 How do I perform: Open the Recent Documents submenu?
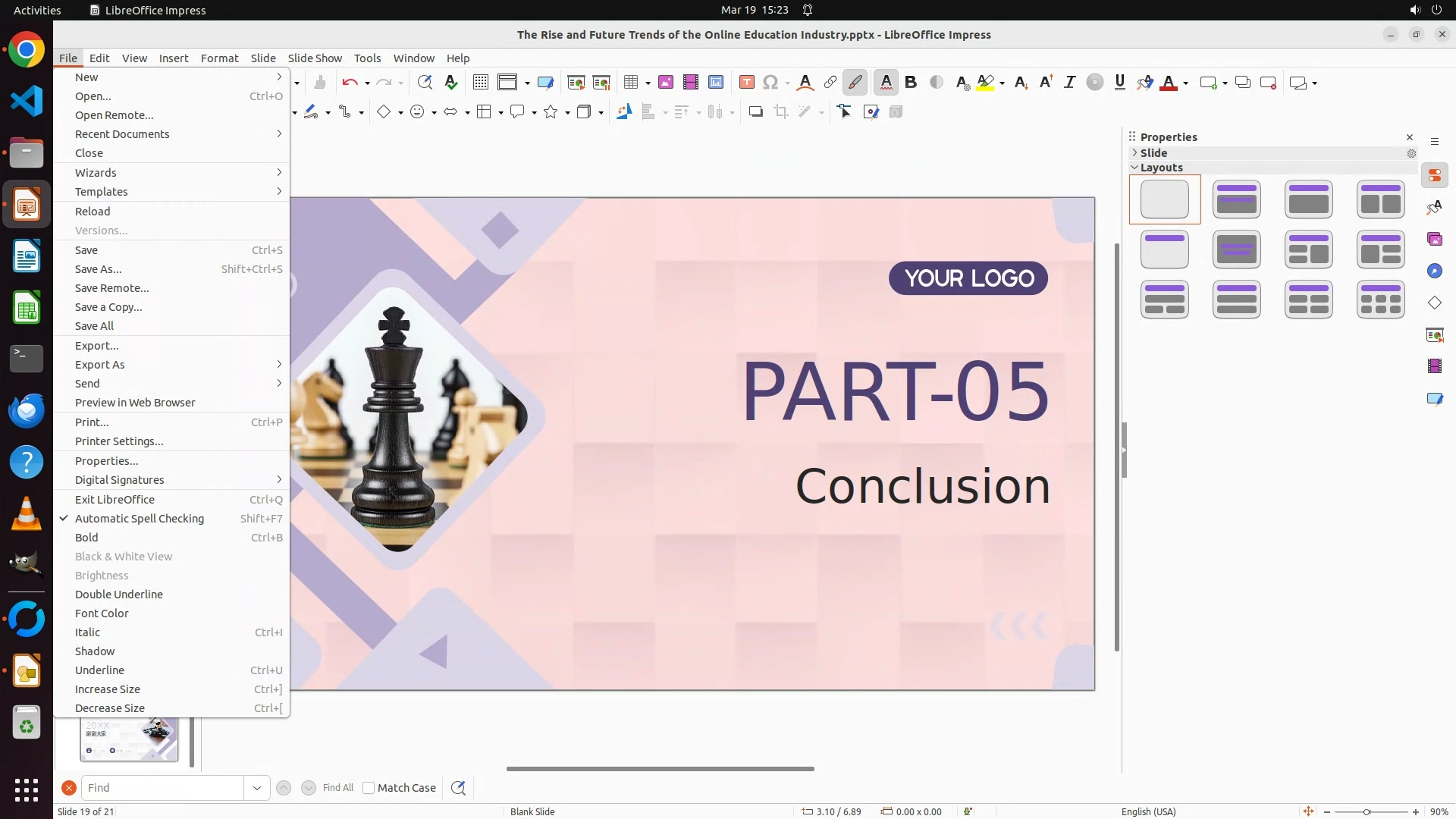122,134
